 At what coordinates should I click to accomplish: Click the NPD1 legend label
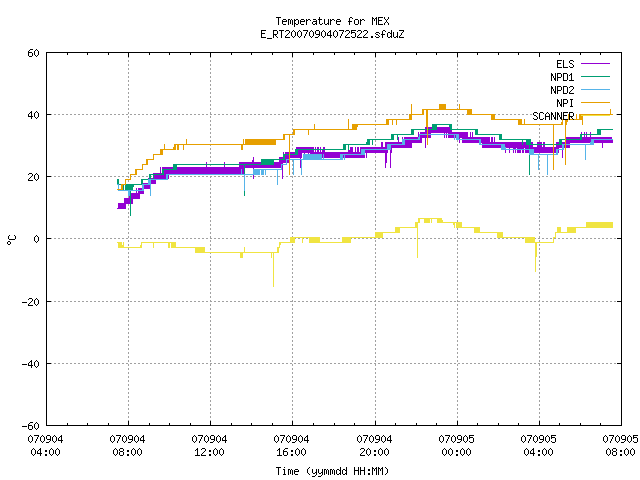pos(562,77)
